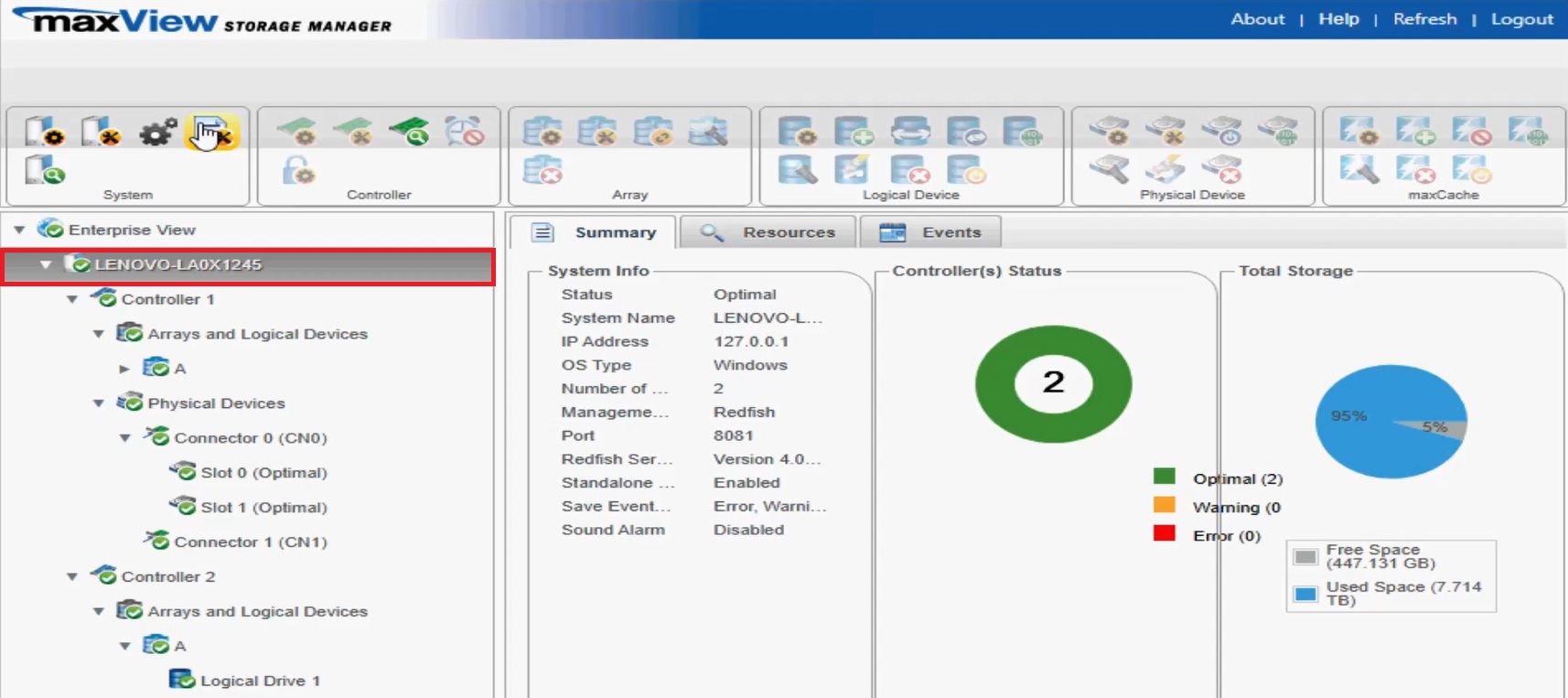
Task: Click the controller card with gear icon
Action: tap(296, 133)
